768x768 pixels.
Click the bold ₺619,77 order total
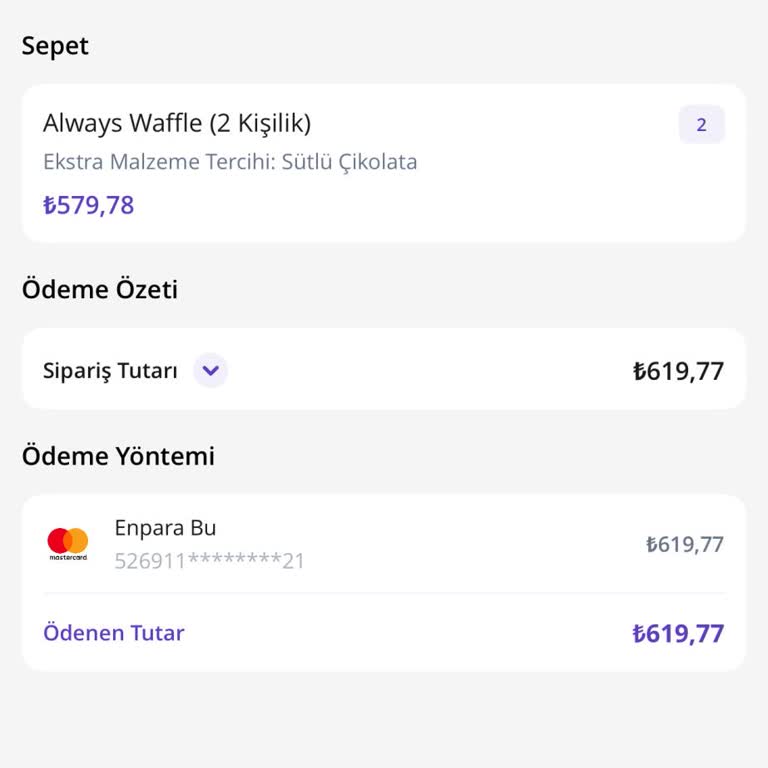coord(678,371)
